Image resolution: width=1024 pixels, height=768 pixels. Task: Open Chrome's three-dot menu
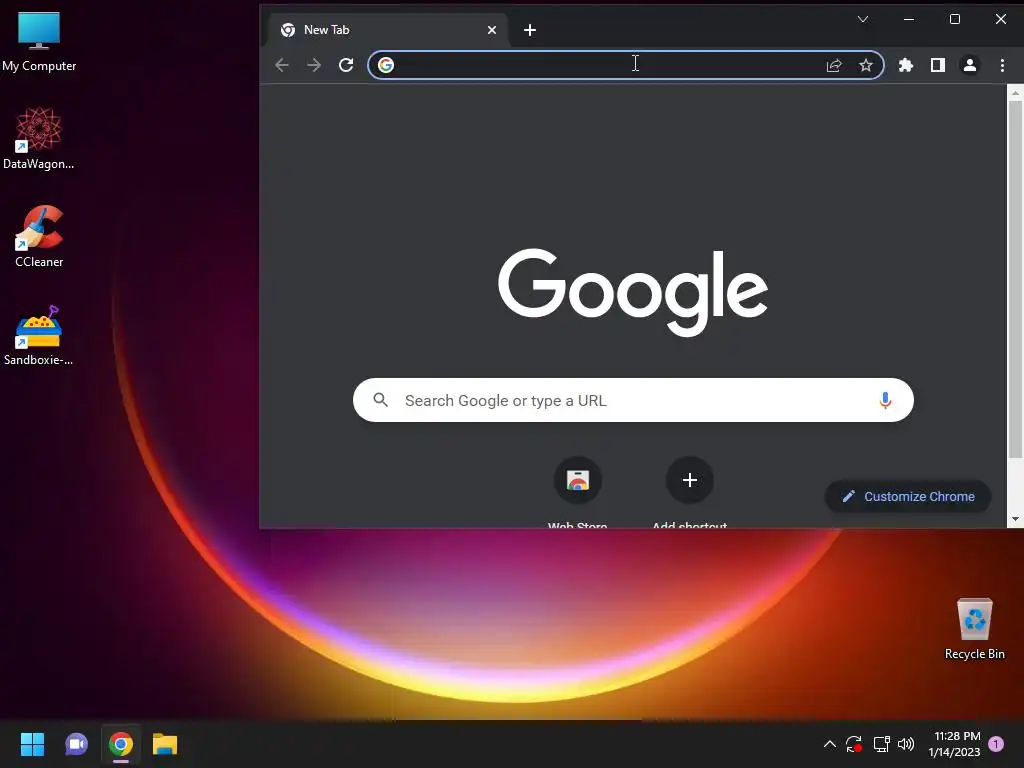pyautogui.click(x=1002, y=65)
